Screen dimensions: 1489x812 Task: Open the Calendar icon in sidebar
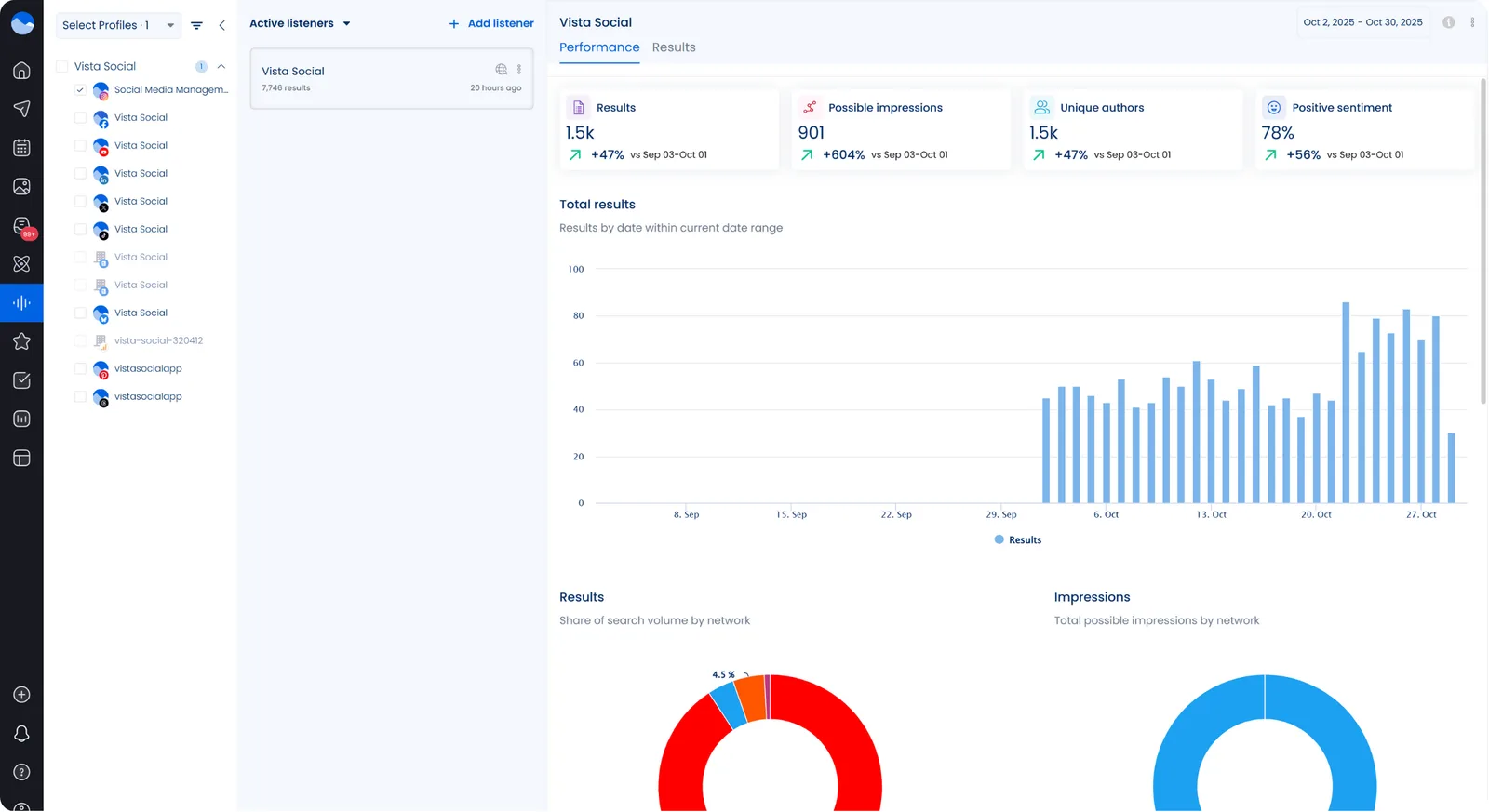pyautogui.click(x=21, y=148)
